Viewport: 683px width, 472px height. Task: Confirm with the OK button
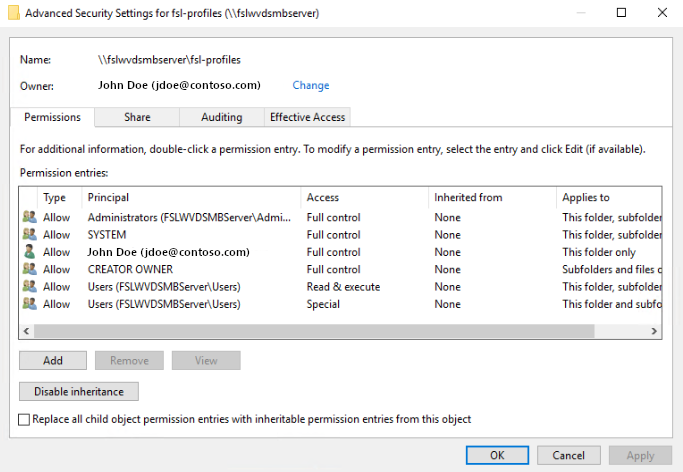click(497, 455)
